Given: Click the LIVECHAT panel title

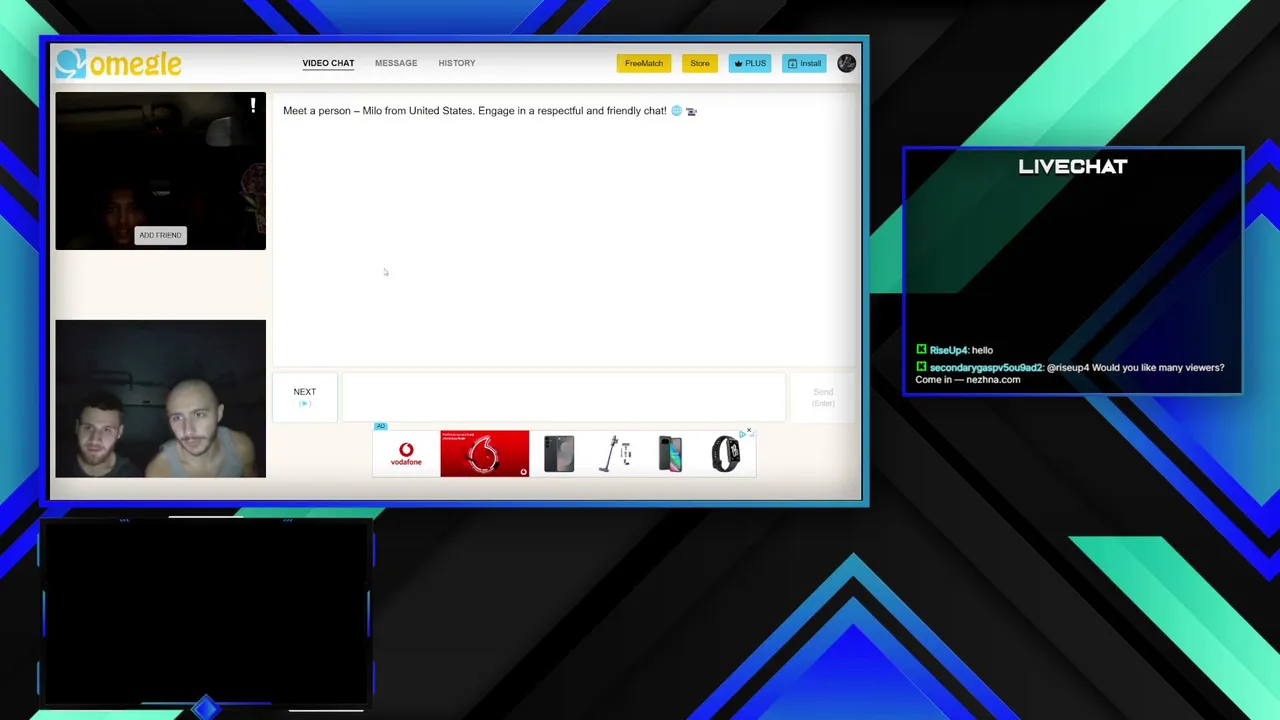Looking at the screenshot, I should coord(1073,167).
